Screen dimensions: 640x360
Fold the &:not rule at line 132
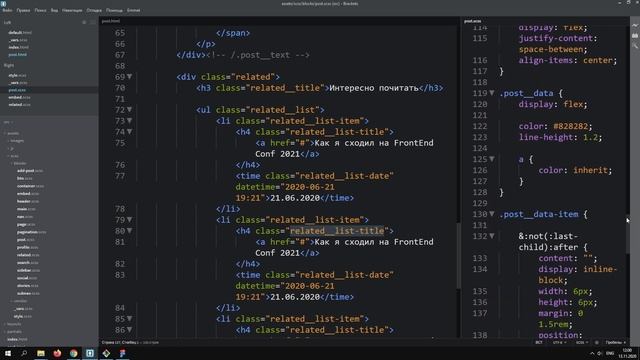492,236
